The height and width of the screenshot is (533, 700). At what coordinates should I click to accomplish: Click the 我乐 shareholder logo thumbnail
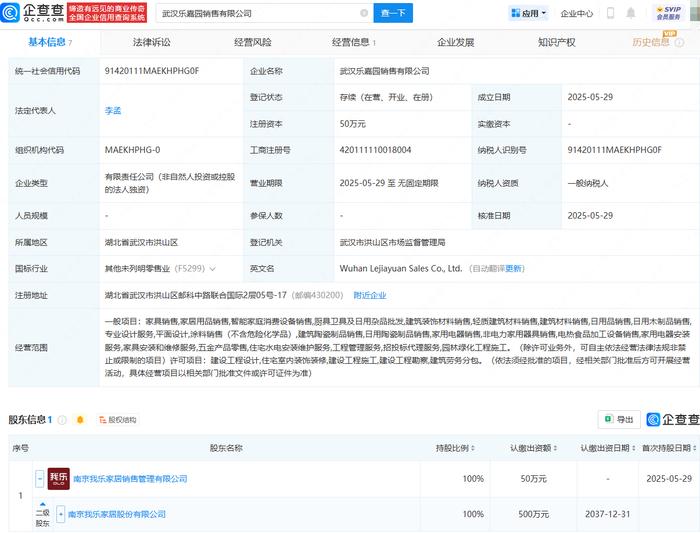point(58,479)
